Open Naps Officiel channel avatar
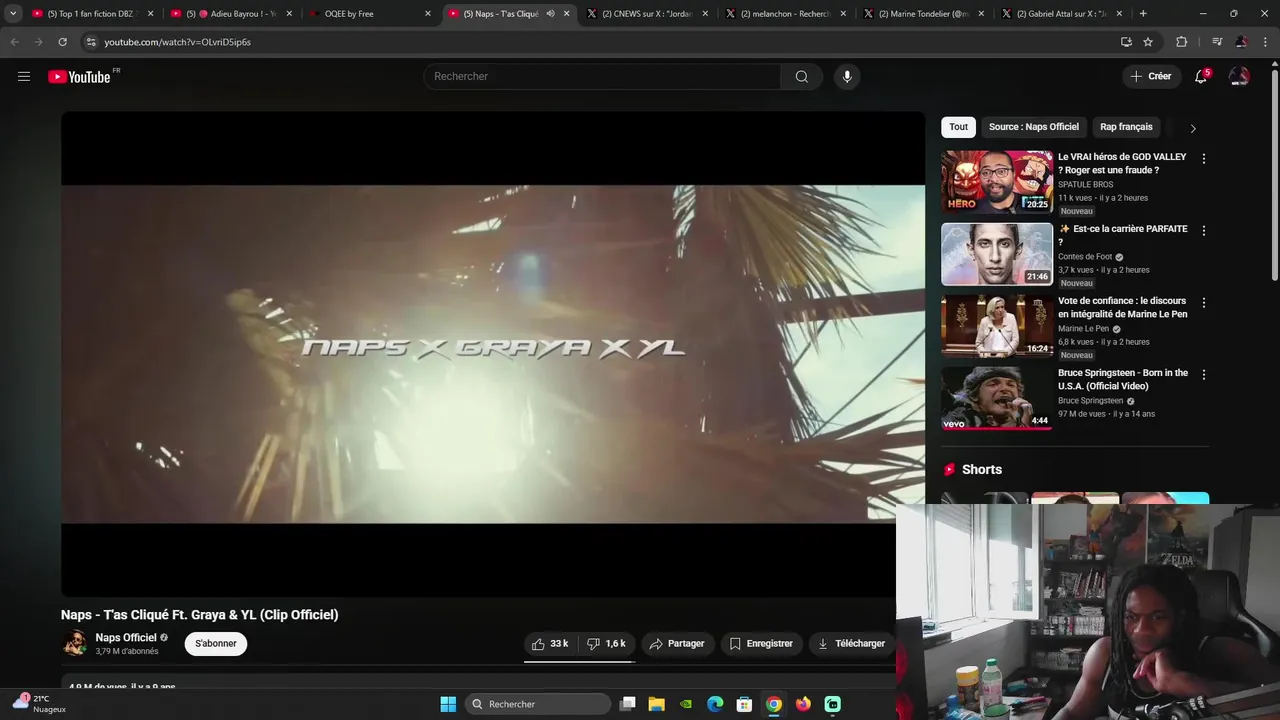The height and width of the screenshot is (720, 1280). click(75, 643)
